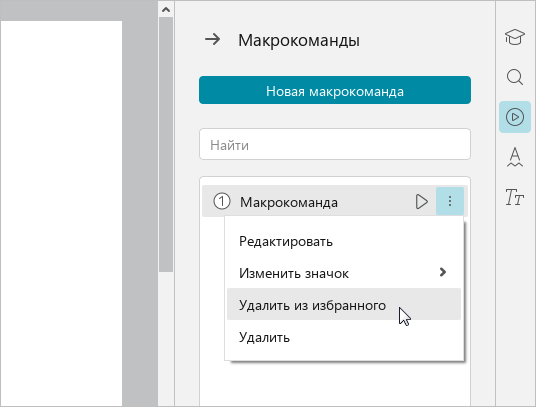Select the Макрокоманда list row name
The width and height of the screenshot is (536, 407).
coord(289,202)
